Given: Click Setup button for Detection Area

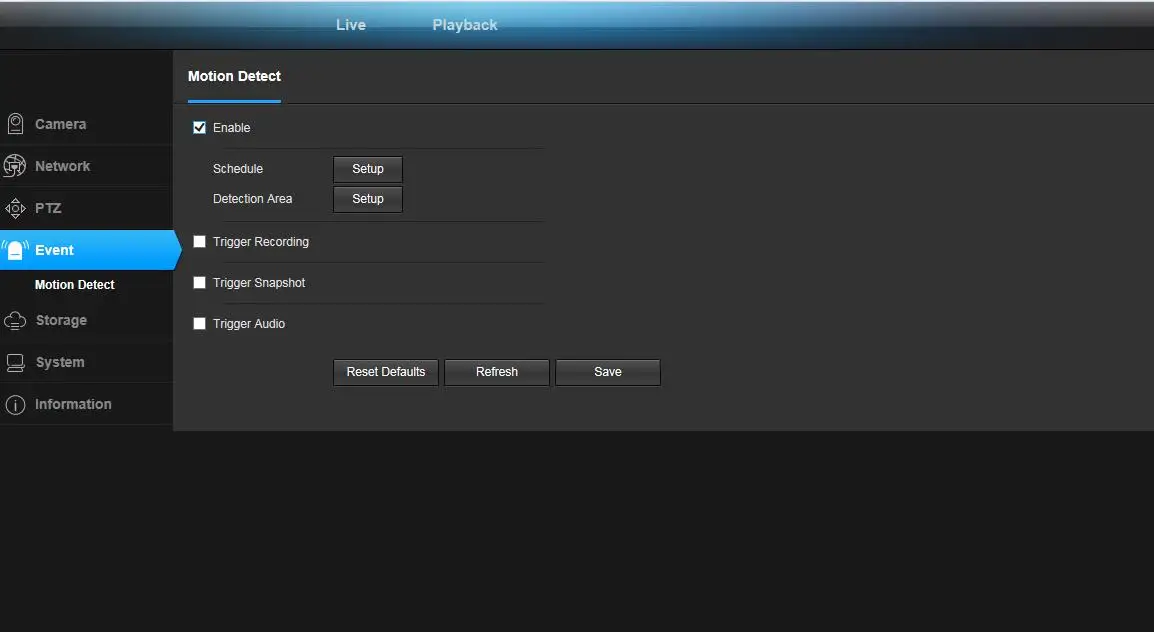Looking at the screenshot, I should pyautogui.click(x=368, y=199).
